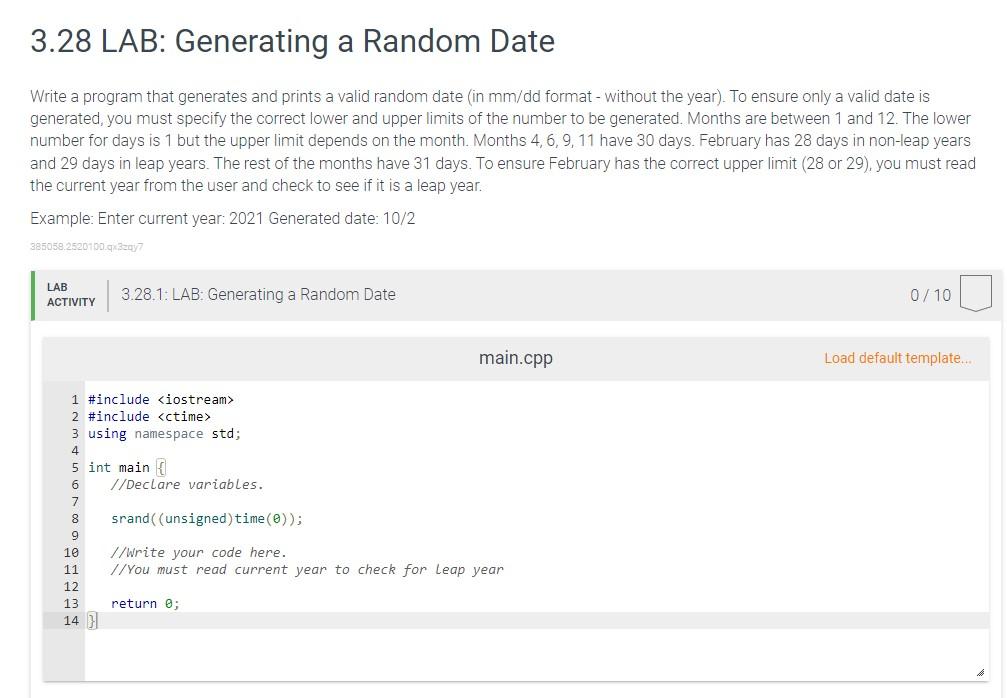Screen dimensions: 1007x698
Task: Click the completion badge icon beside 0 / 10
Action: click(x=976, y=293)
